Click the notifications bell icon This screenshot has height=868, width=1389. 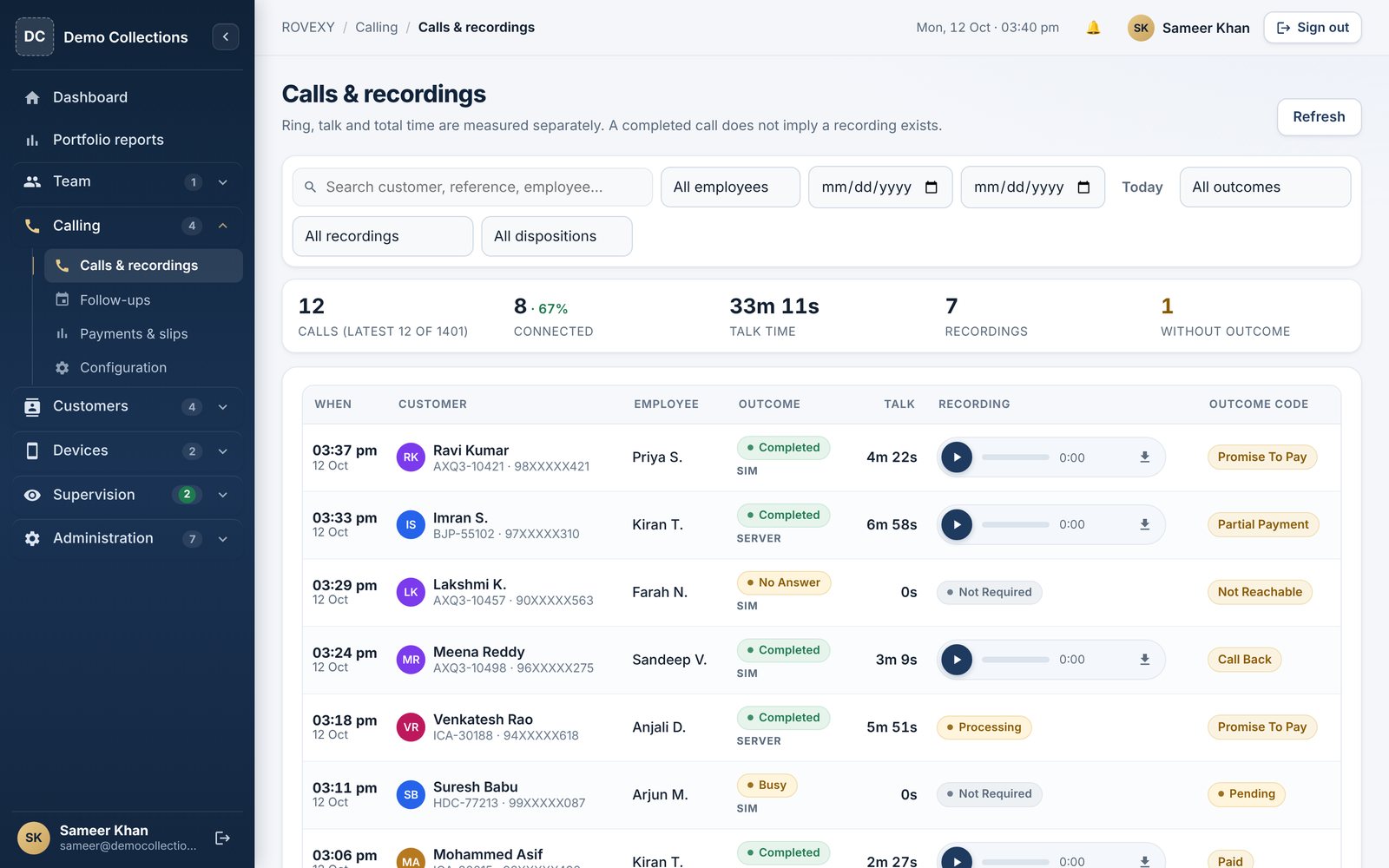coord(1093,28)
